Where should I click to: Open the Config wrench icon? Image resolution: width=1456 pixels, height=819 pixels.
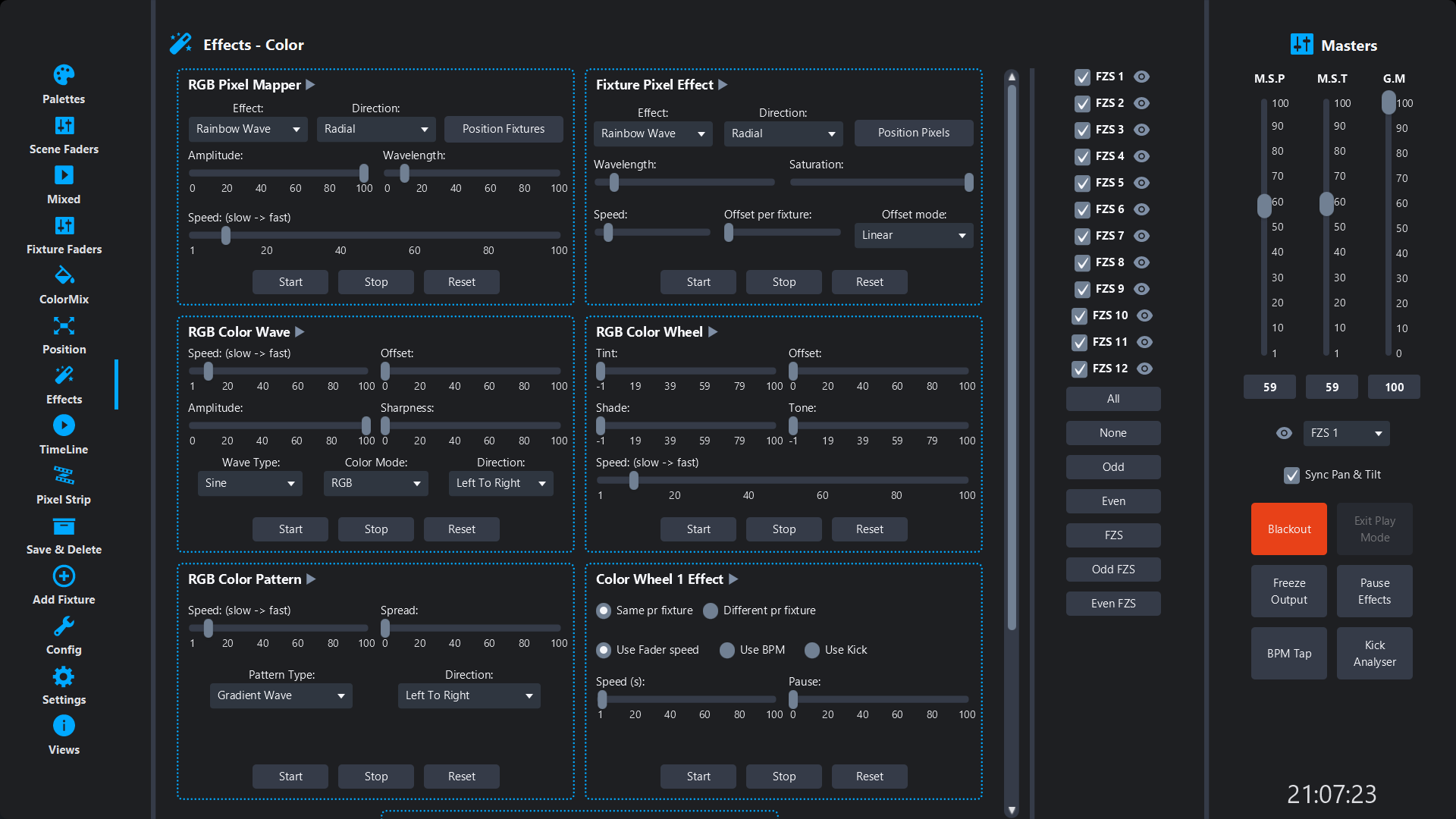64,626
